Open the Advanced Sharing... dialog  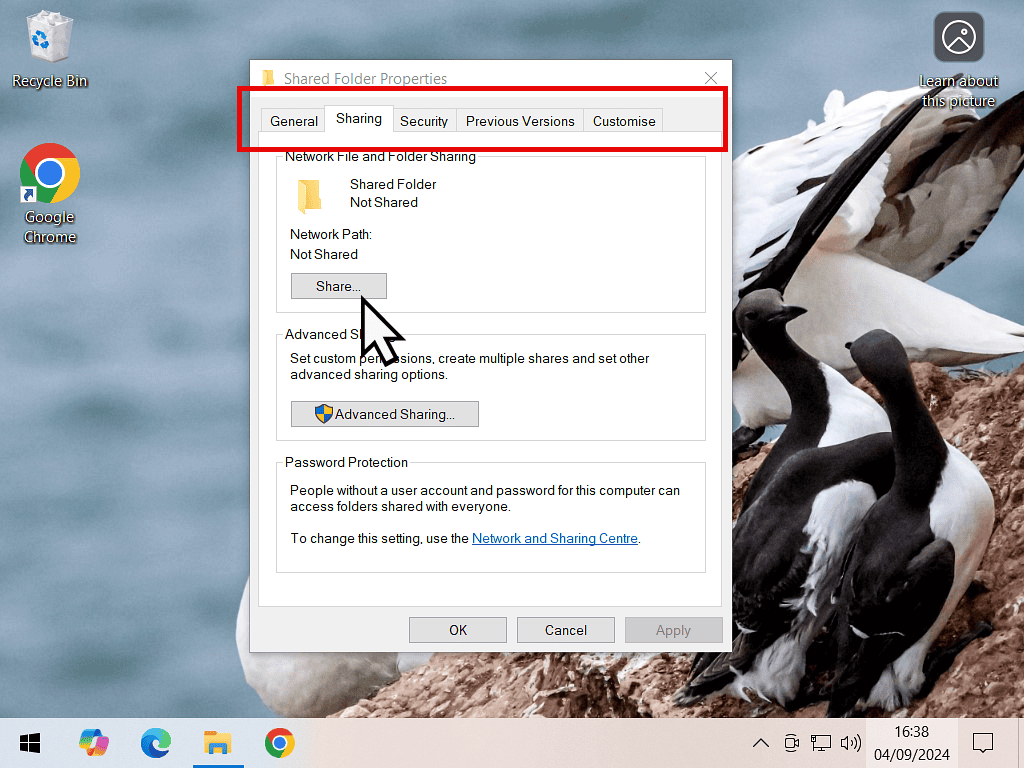click(385, 414)
